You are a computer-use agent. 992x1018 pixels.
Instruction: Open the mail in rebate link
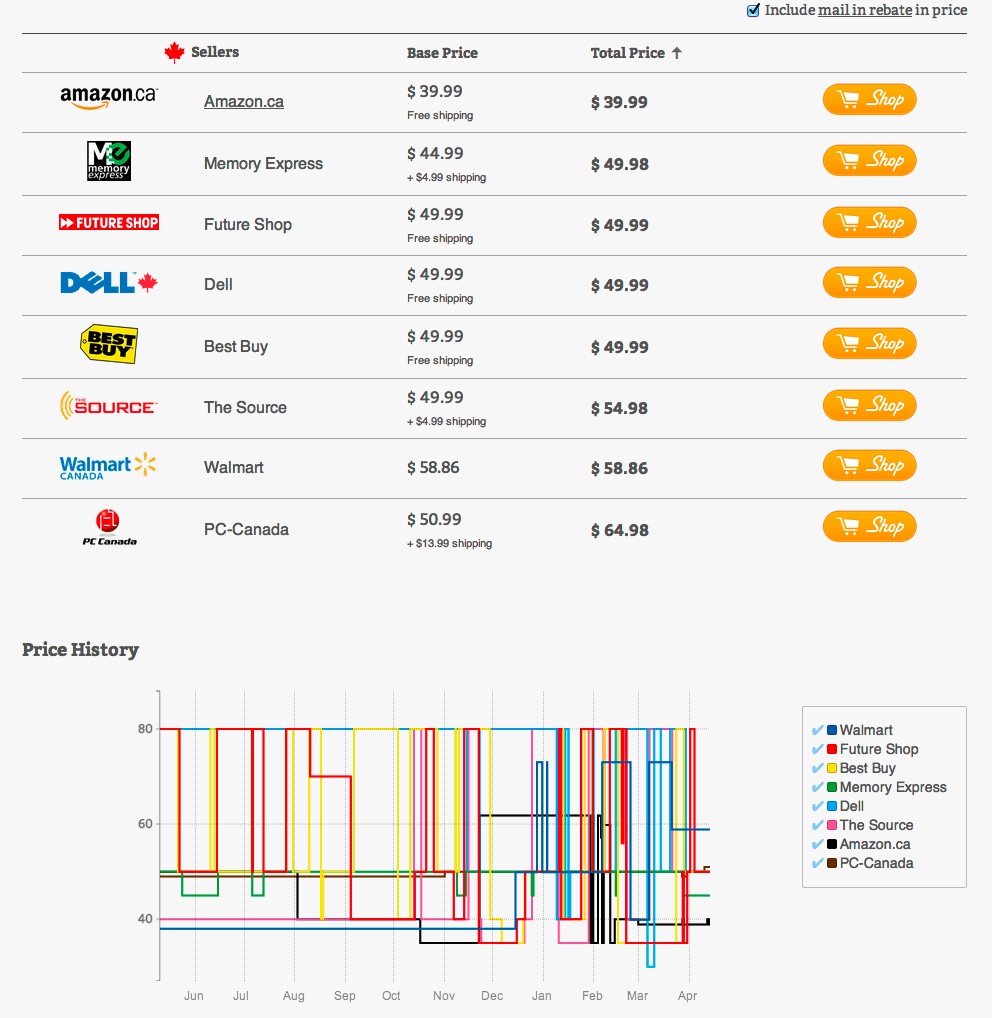(864, 10)
